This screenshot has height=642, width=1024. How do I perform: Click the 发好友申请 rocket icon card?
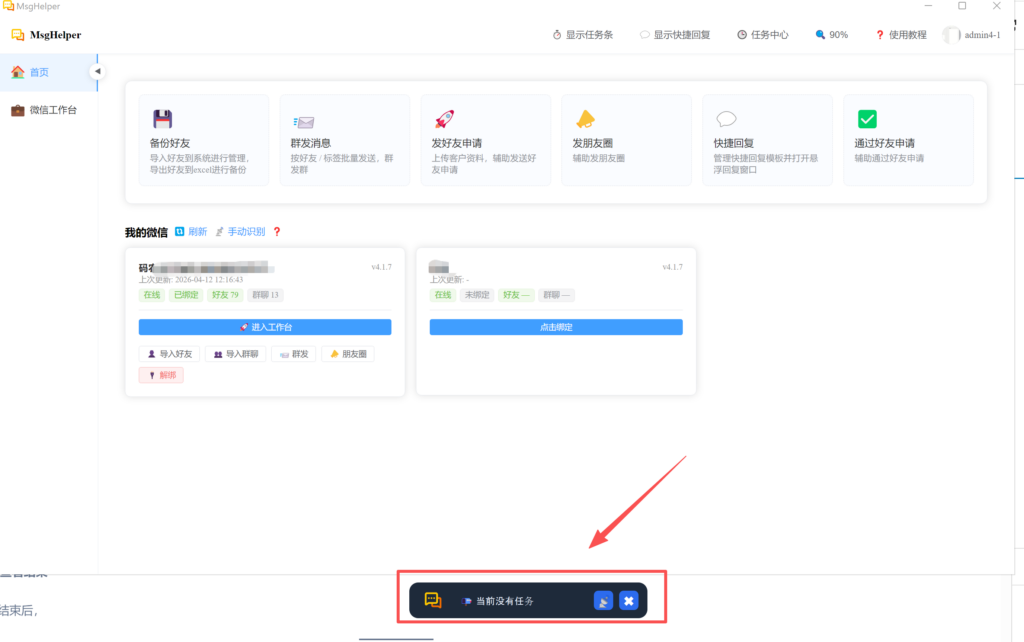(485, 140)
